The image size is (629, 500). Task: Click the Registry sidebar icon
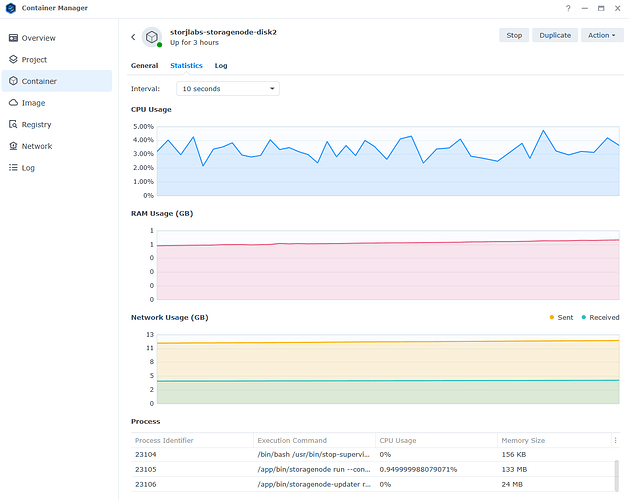(x=13, y=125)
